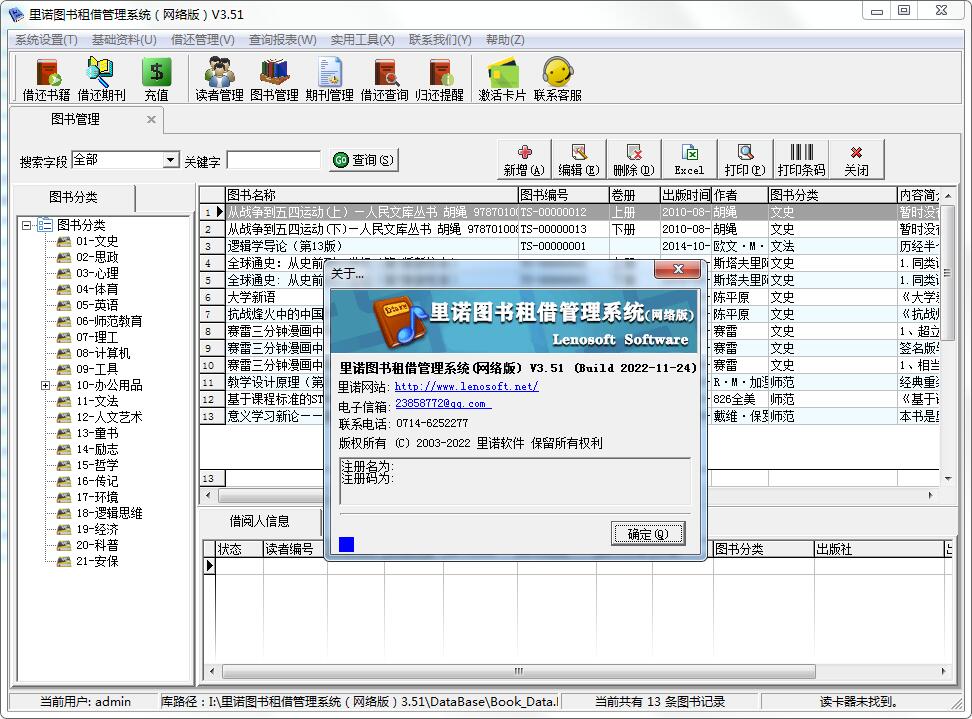
Task: Open 归还提醒 return reminder
Action: pos(440,79)
